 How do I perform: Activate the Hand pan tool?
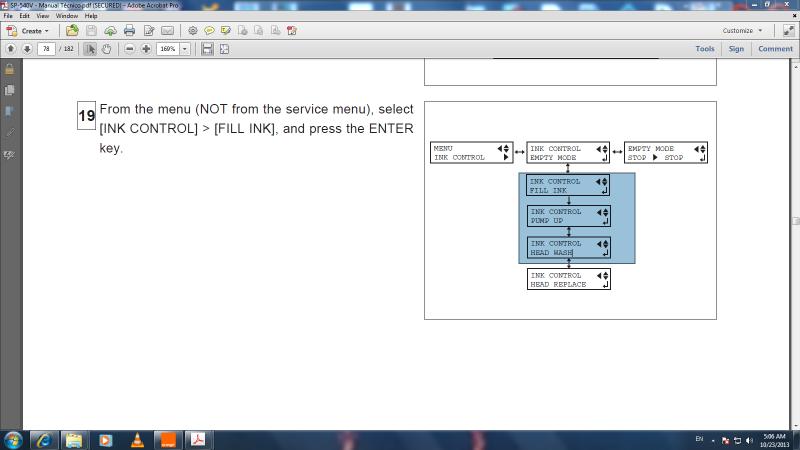point(106,49)
